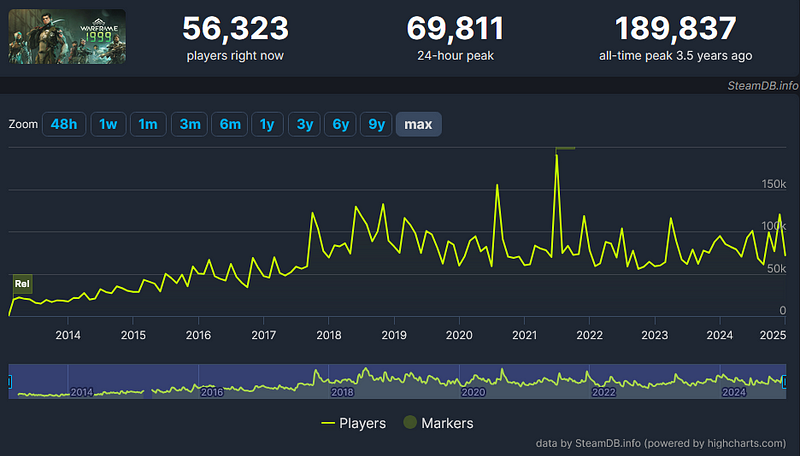Image resolution: width=800 pixels, height=456 pixels.
Task: Click the 2019 x-axis label
Action: pyautogui.click(x=394, y=335)
